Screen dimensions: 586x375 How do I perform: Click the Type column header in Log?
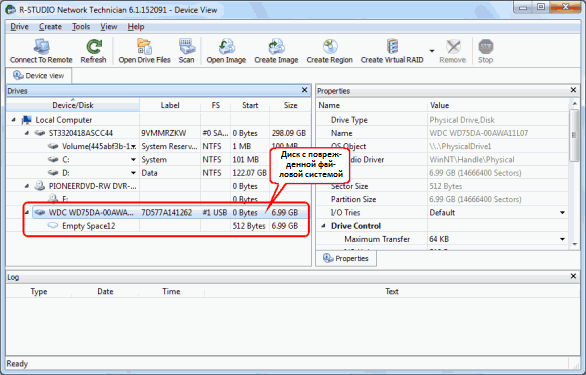coord(39,291)
